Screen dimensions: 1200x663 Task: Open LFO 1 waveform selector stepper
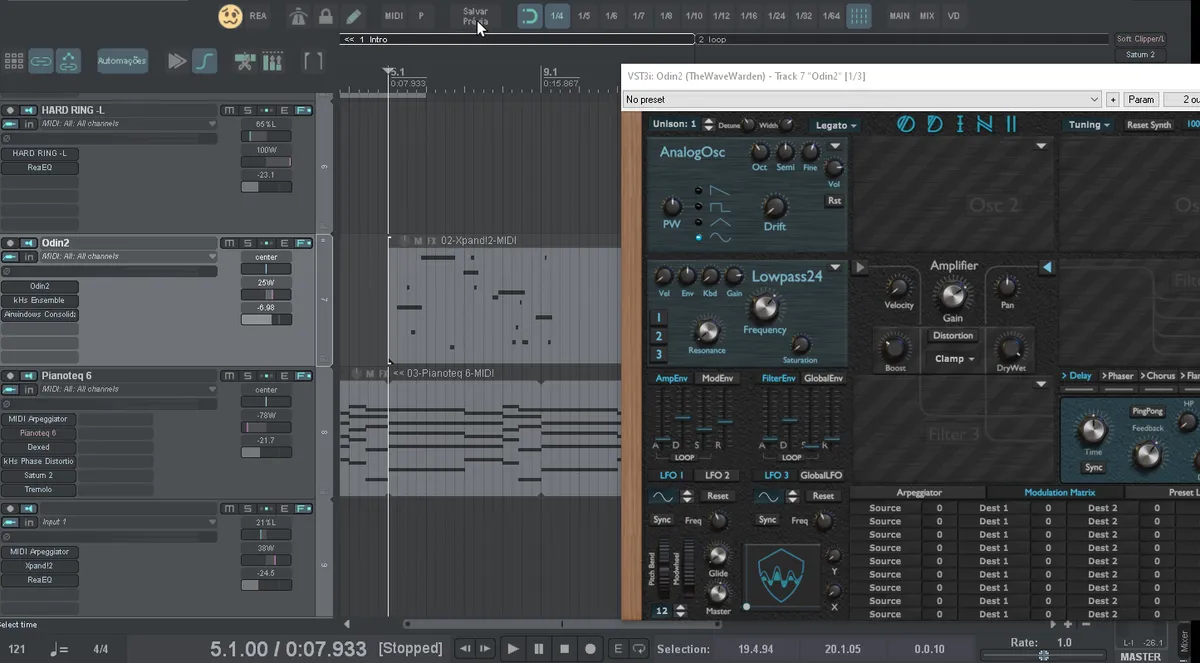click(x=687, y=496)
